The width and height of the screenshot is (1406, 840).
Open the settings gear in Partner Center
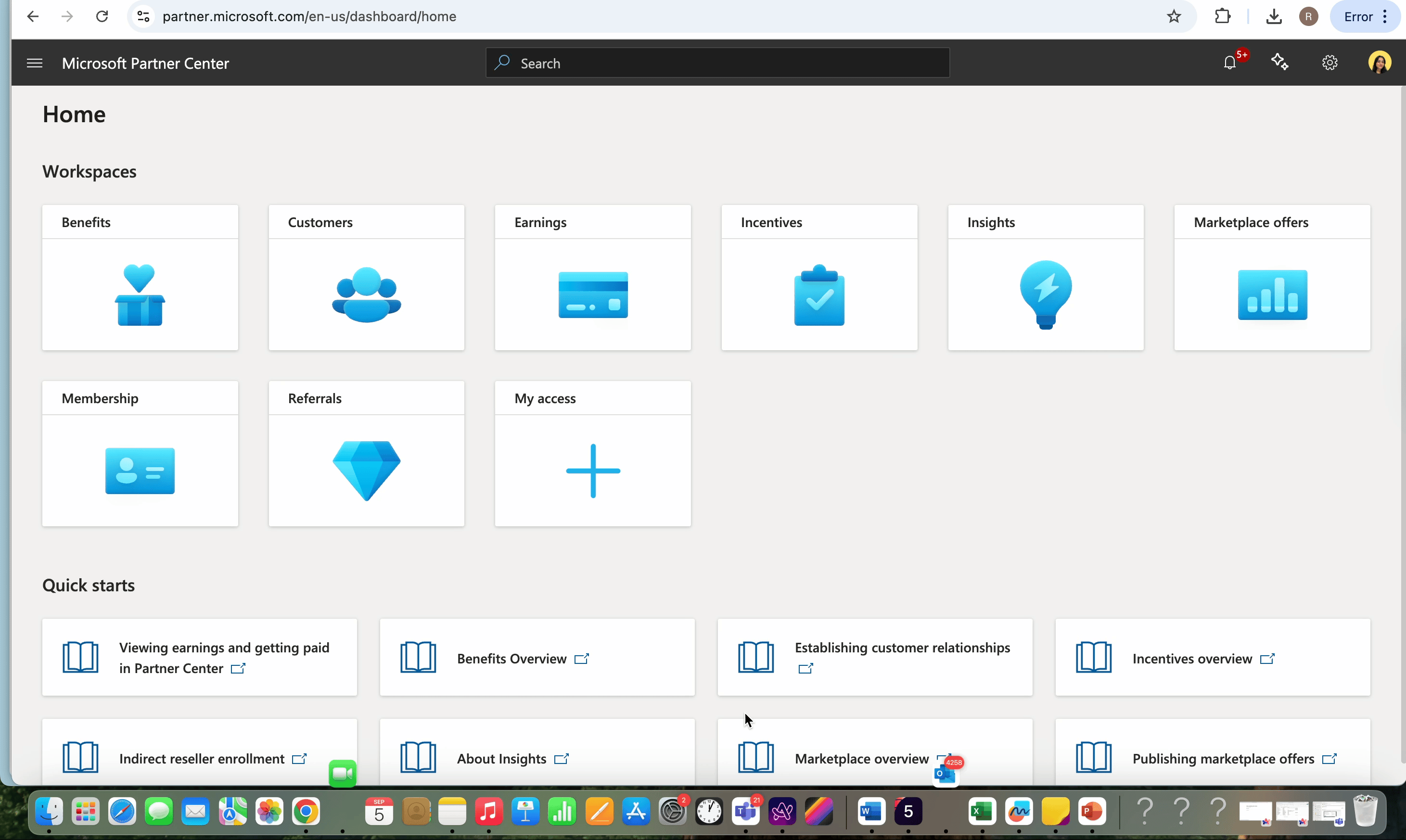pyautogui.click(x=1329, y=62)
